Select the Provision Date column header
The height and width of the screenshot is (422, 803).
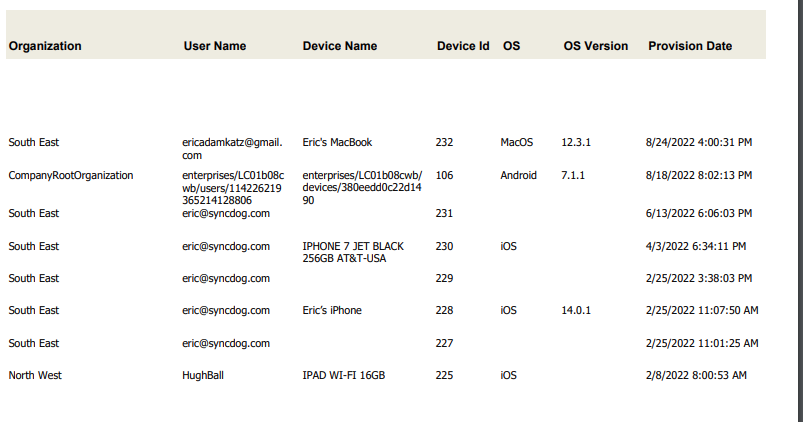(x=690, y=46)
